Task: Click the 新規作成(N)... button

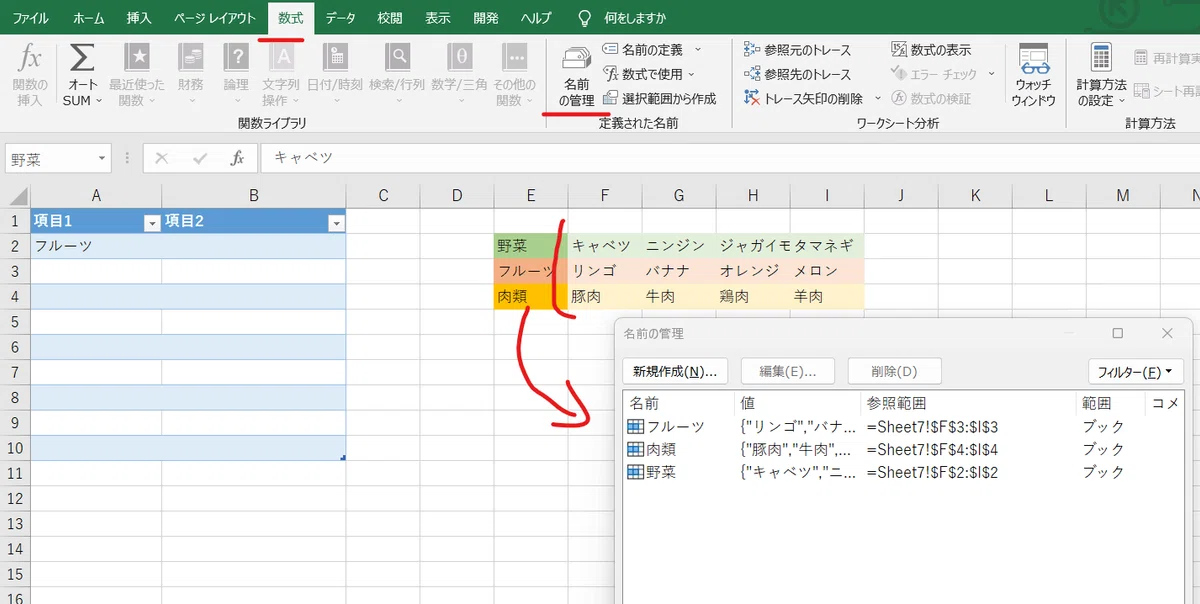Action: point(675,372)
